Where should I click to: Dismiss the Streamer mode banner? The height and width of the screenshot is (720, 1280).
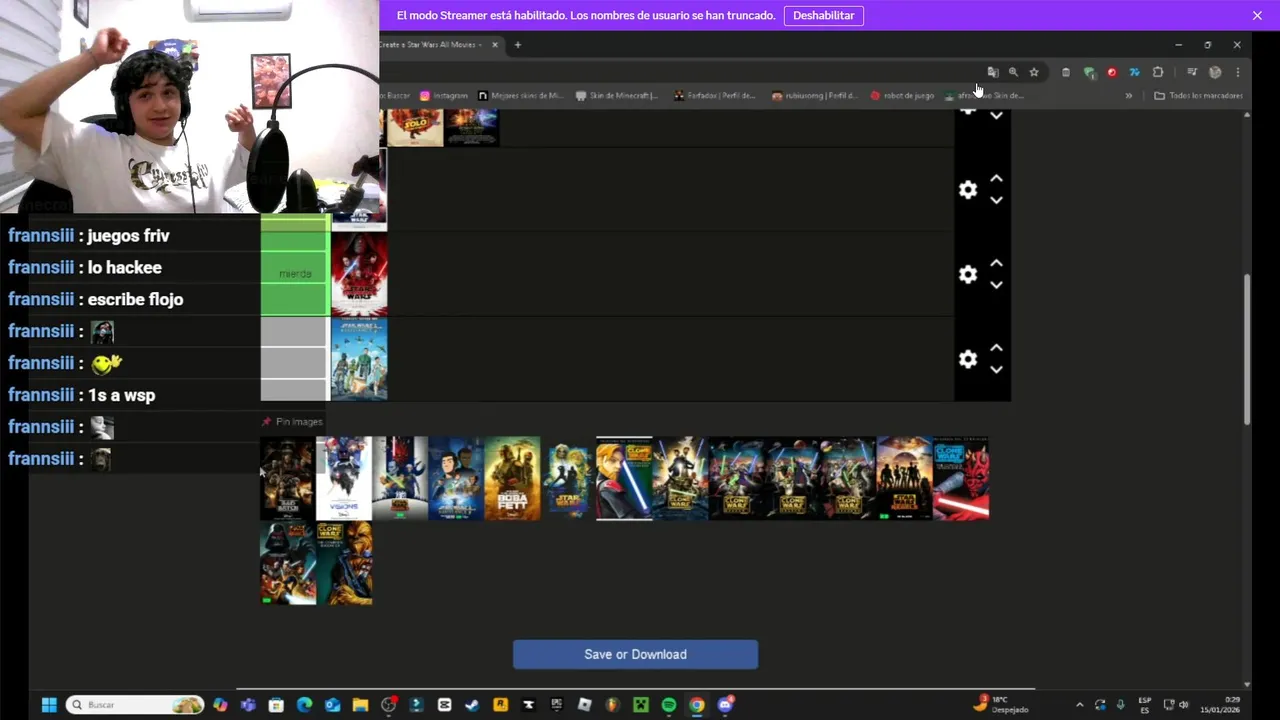pos(1257,16)
